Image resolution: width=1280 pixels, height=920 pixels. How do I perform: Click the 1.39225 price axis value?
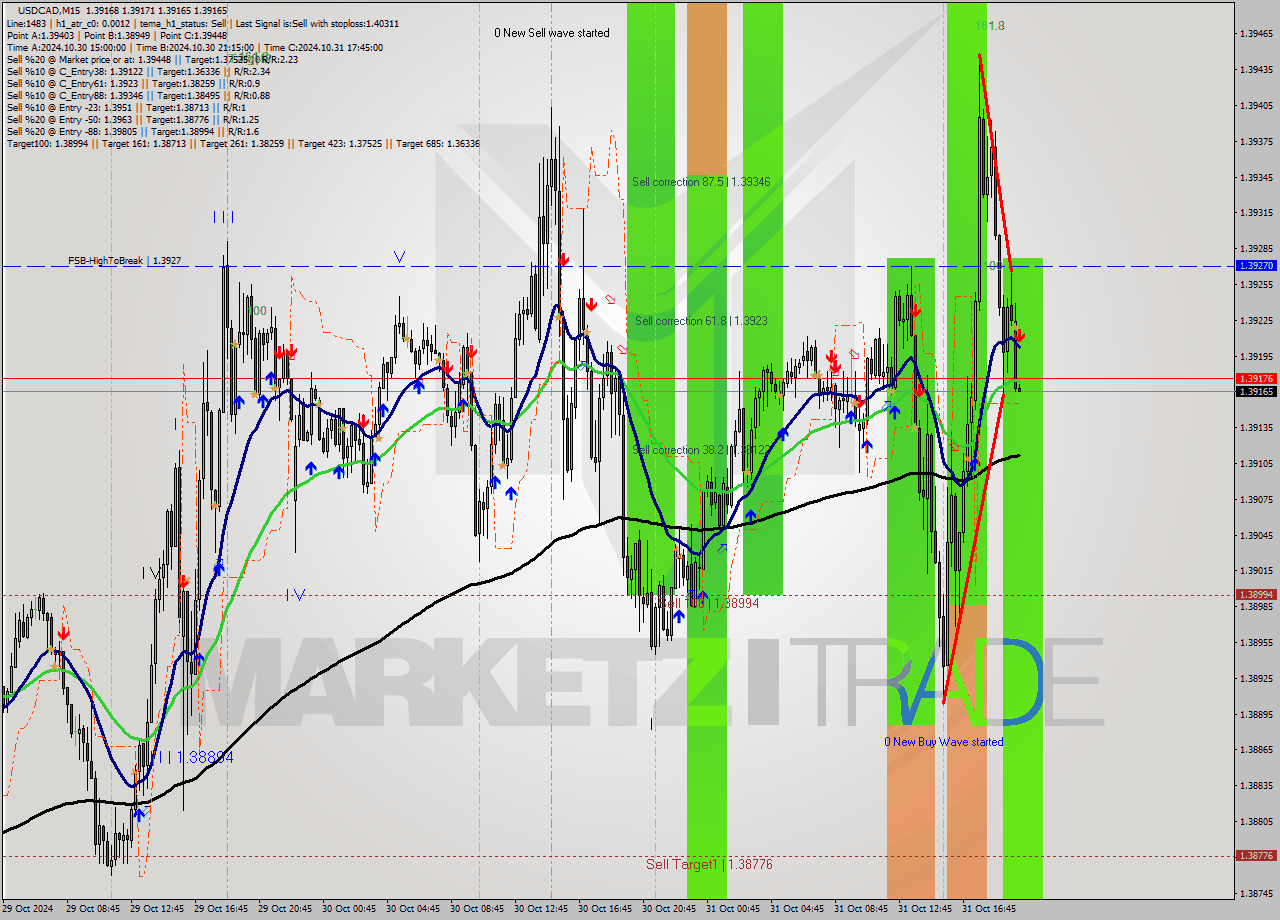pyautogui.click(x=1256, y=320)
